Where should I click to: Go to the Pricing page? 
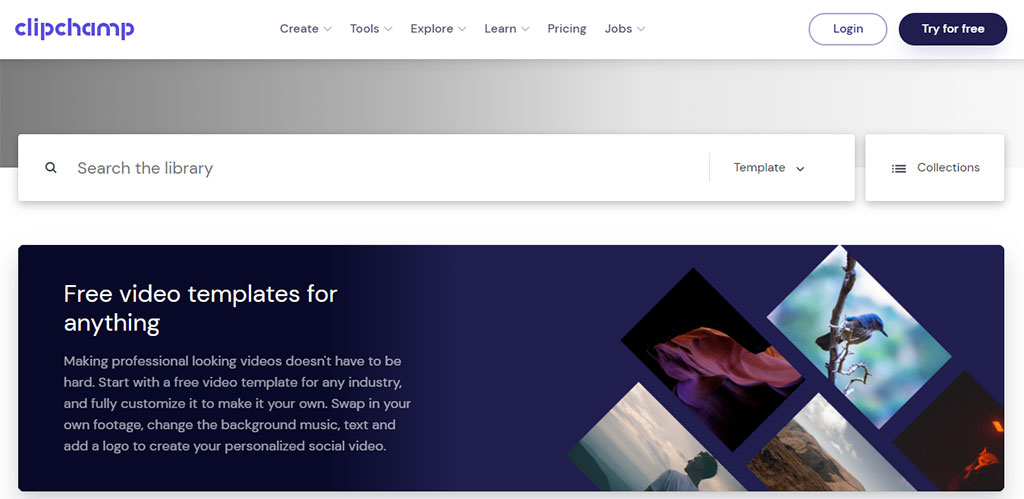coord(566,29)
